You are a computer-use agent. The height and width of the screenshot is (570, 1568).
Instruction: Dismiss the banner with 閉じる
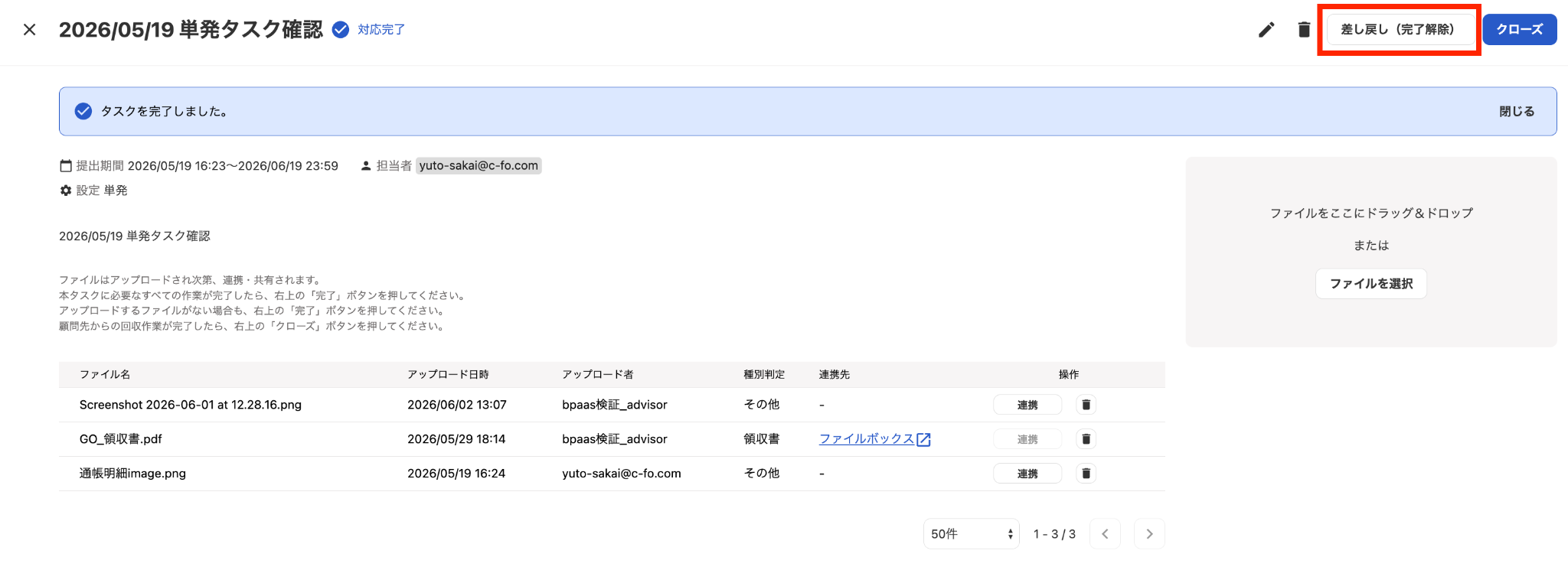[x=1517, y=112]
